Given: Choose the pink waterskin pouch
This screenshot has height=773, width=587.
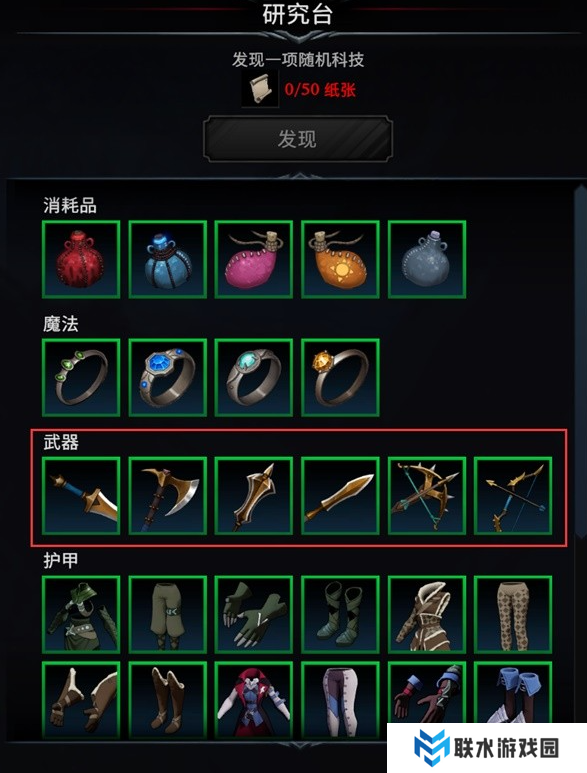Looking at the screenshot, I should [x=254, y=259].
